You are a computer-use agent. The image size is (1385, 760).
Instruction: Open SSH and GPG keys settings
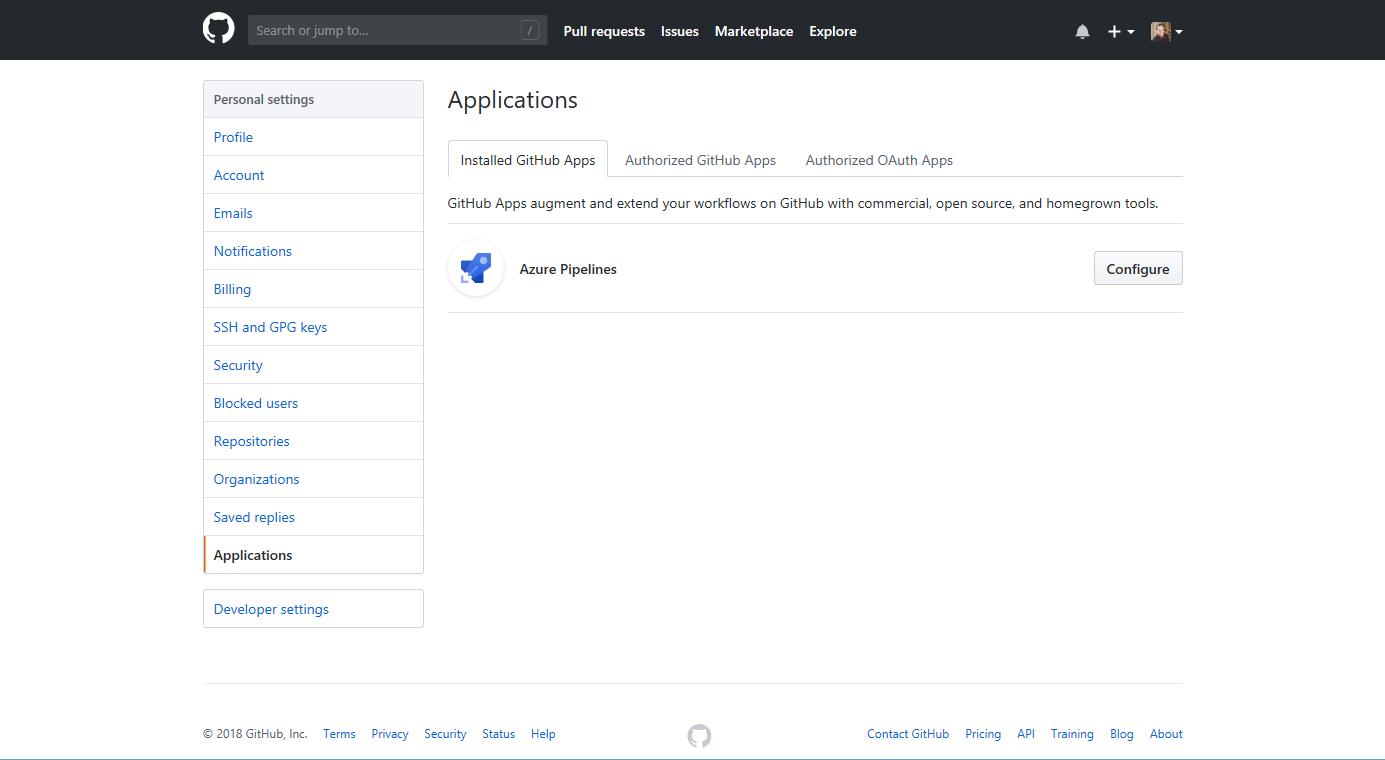(270, 327)
